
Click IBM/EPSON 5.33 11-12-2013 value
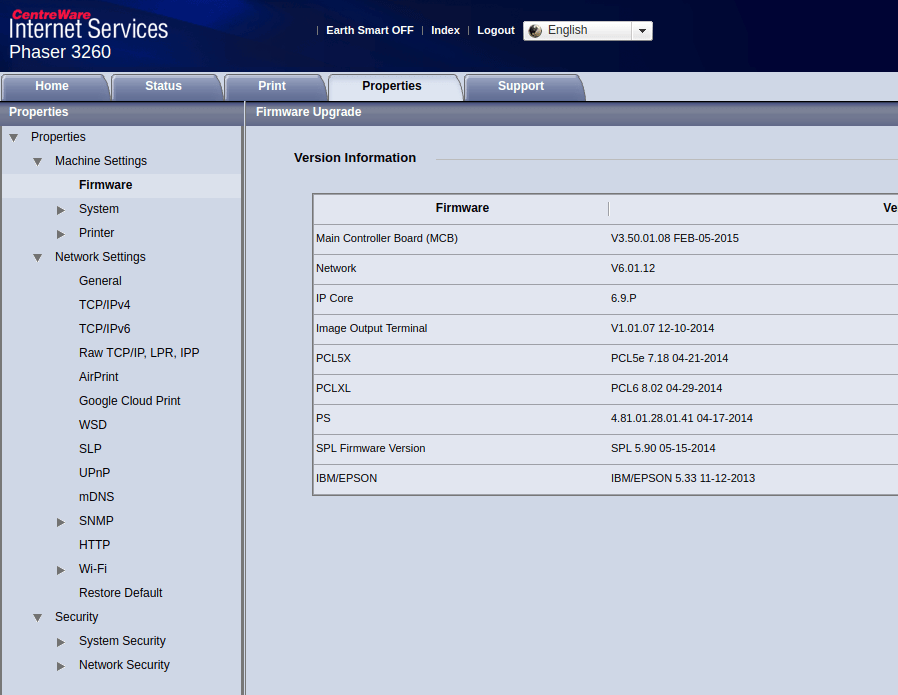(x=683, y=479)
